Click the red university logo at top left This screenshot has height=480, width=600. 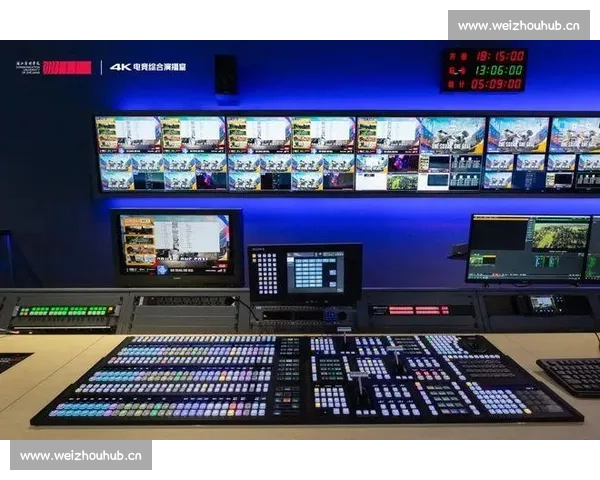click(66, 67)
